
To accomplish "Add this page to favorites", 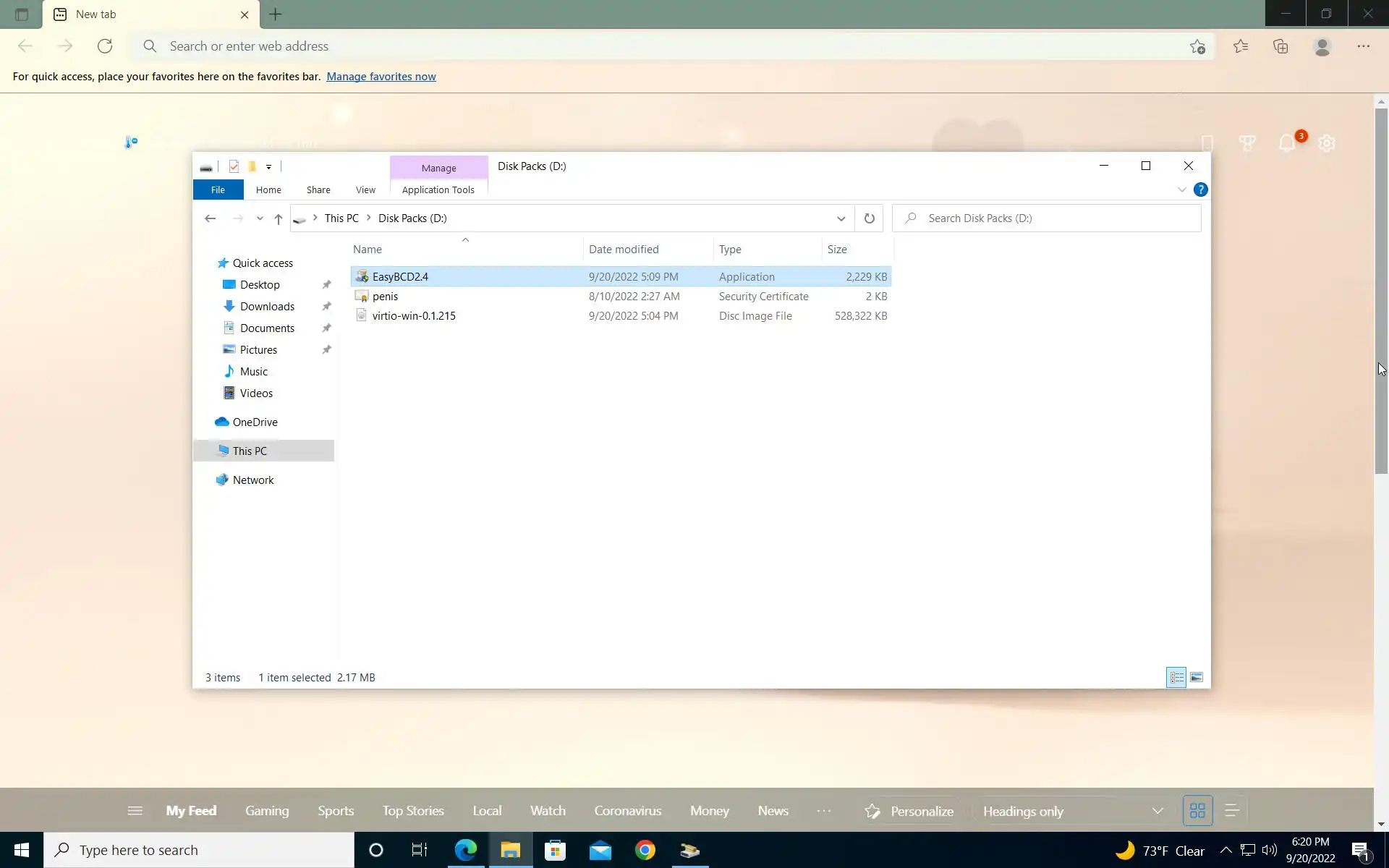I will [x=1197, y=46].
